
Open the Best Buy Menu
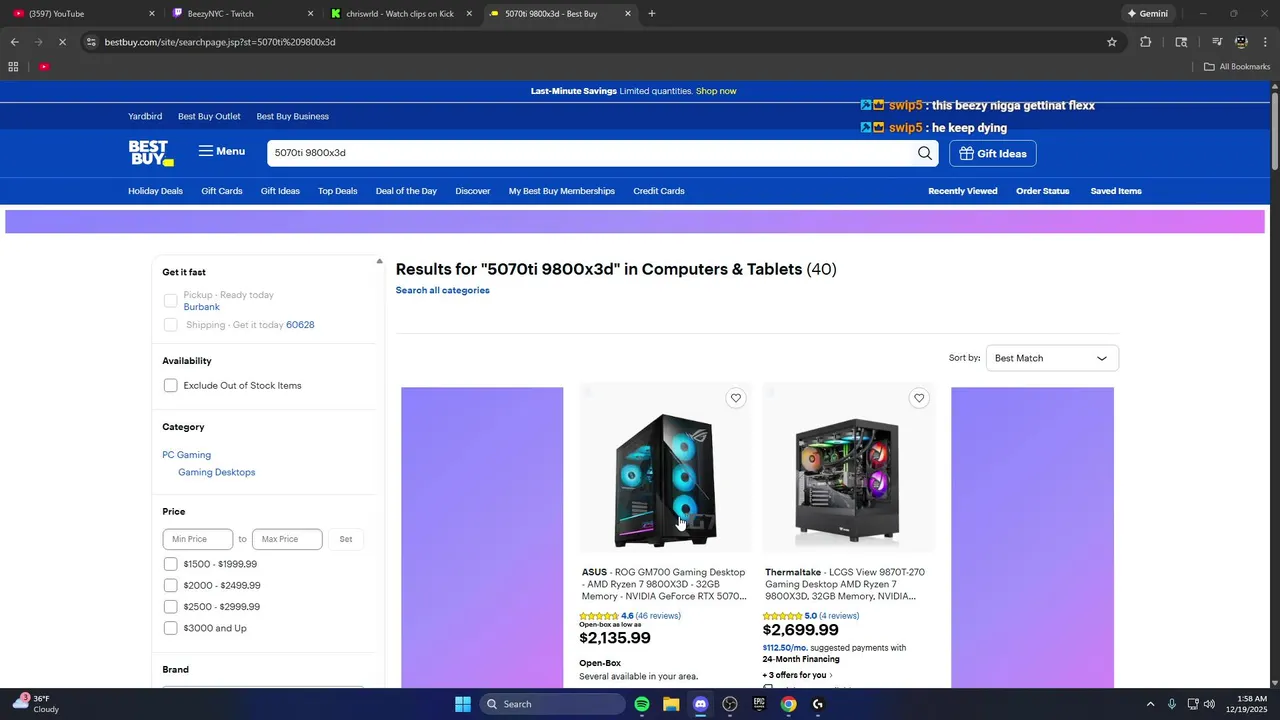click(221, 151)
